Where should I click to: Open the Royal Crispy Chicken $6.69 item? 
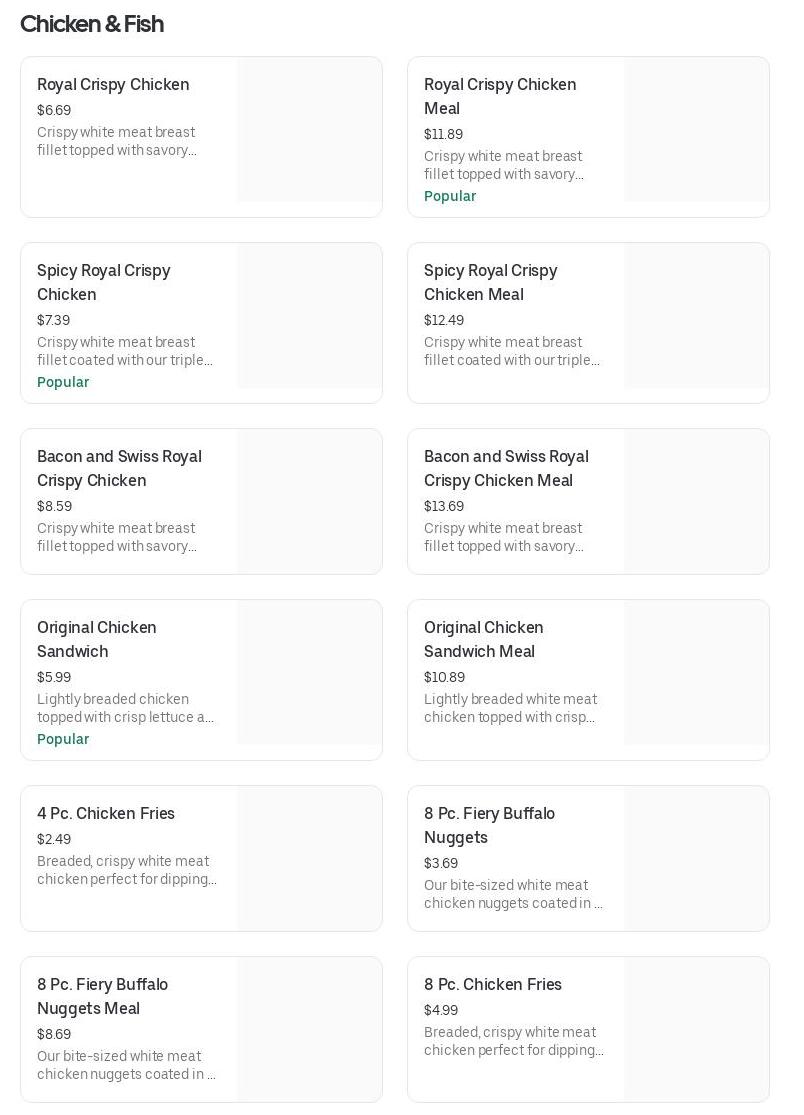point(113,85)
